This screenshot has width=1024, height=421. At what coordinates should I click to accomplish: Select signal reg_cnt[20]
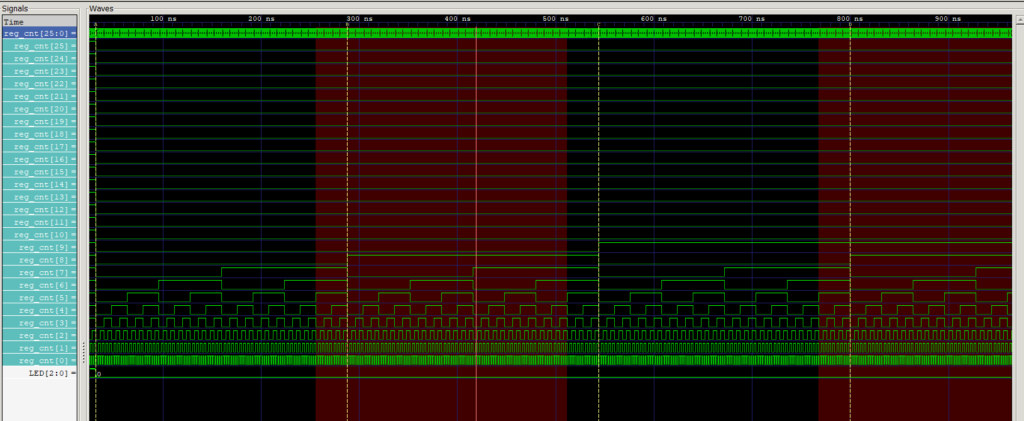(x=39, y=109)
